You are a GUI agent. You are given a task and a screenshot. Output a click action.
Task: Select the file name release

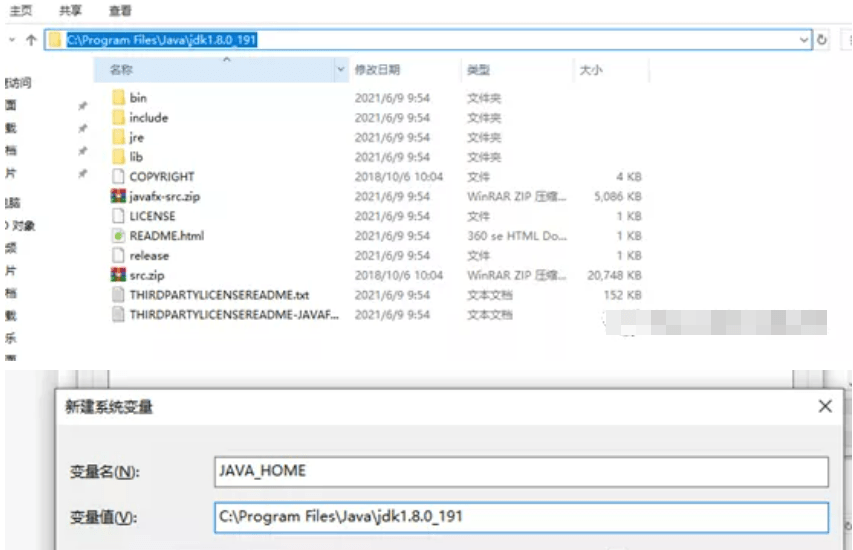(149, 256)
